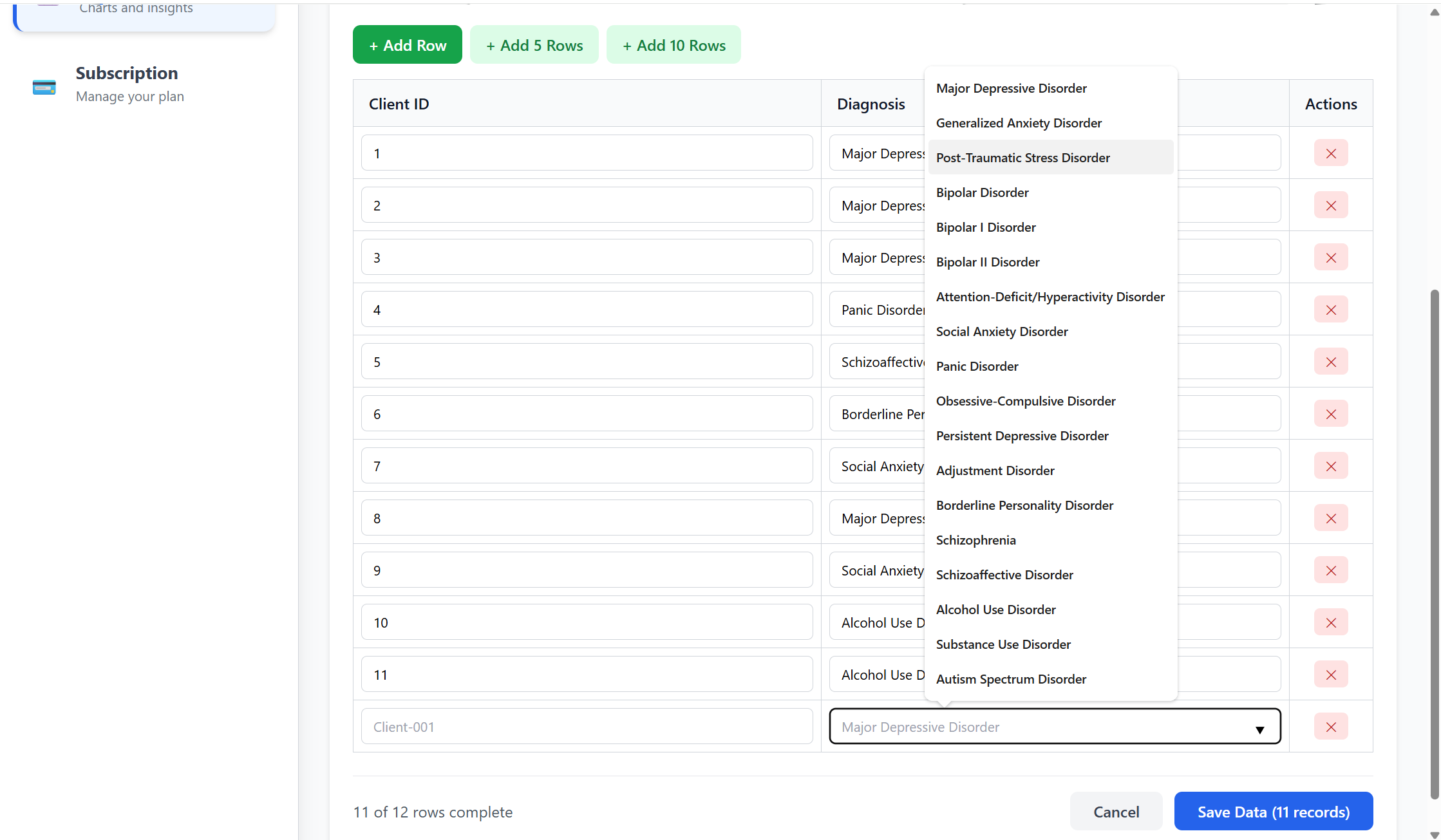Delete the row for Client ID 3
Viewport: 1441px width, 840px height.
[1331, 257]
